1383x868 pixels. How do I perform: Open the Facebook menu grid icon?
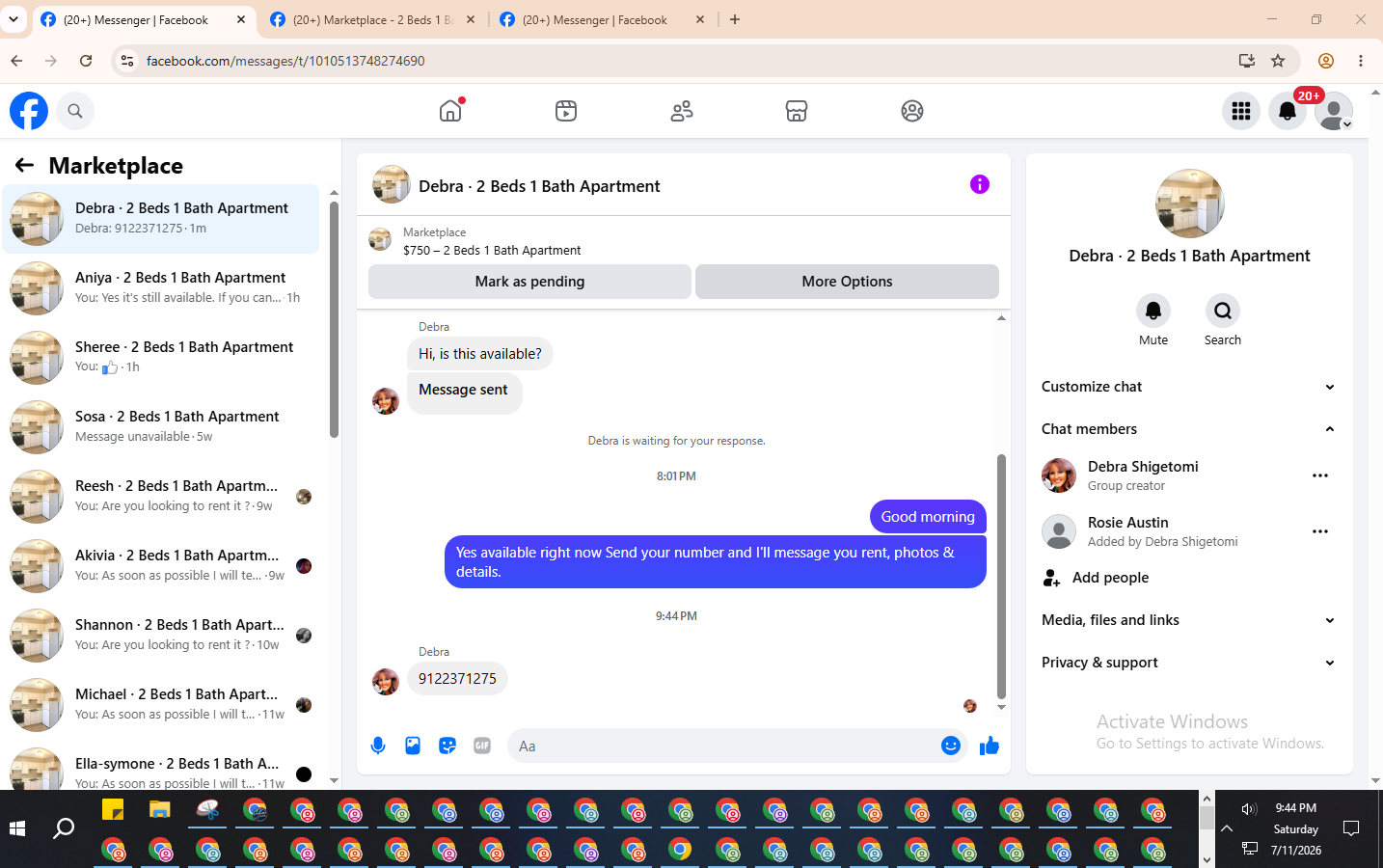(x=1241, y=111)
